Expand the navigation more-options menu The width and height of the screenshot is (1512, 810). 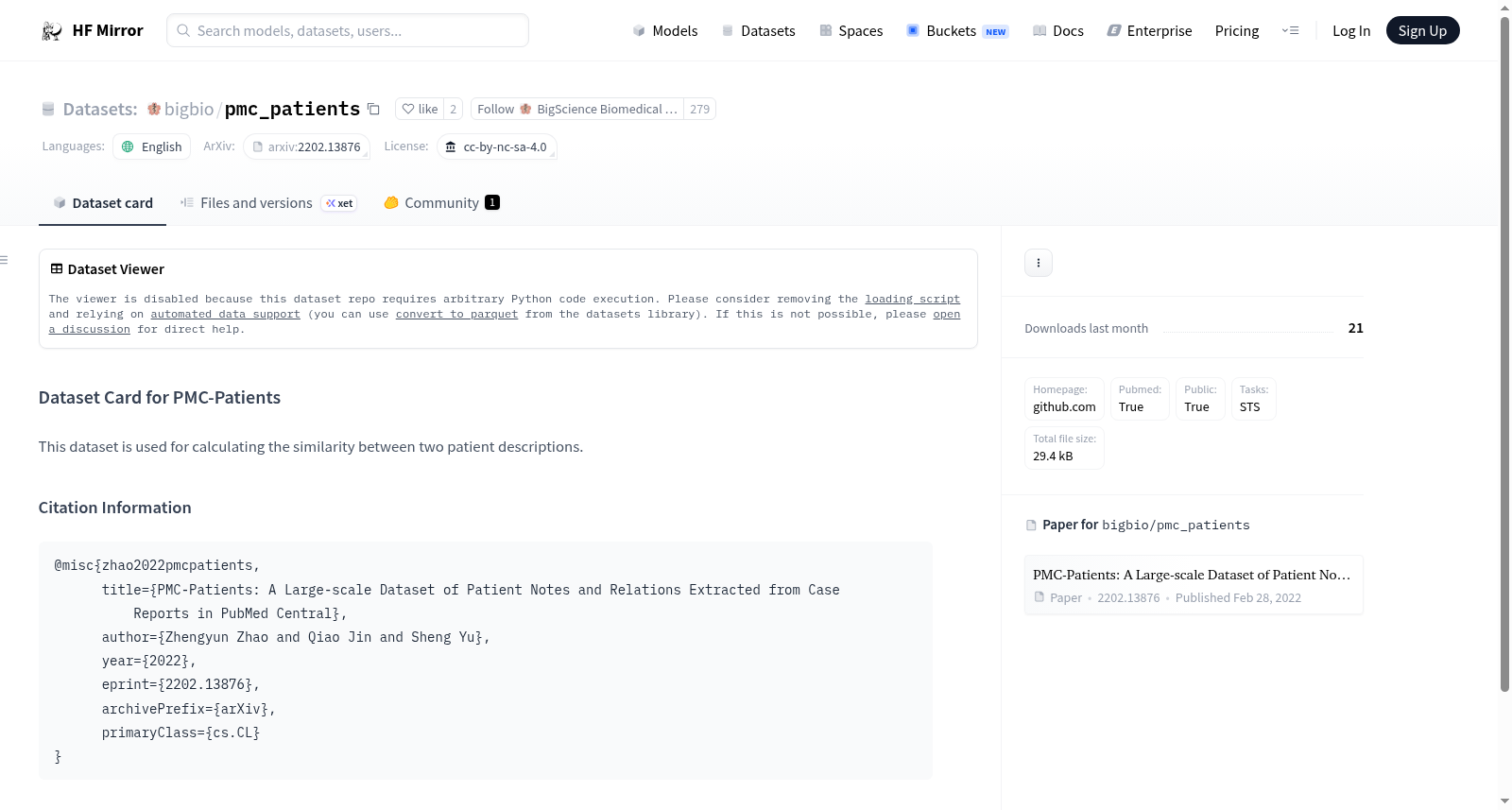point(1290,31)
